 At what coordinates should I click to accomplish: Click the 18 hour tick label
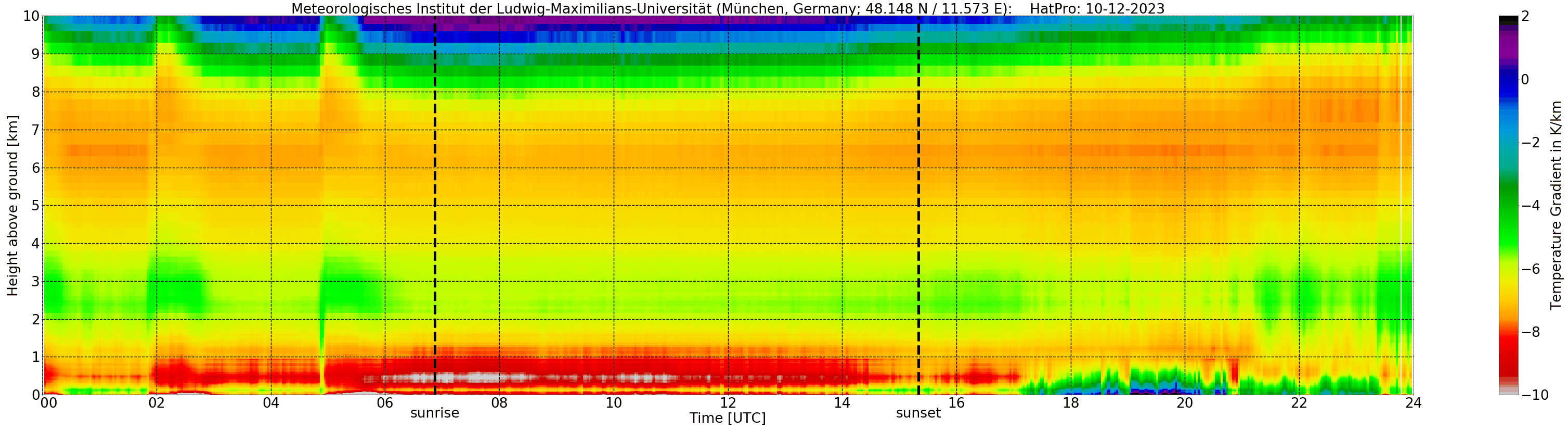(x=1071, y=403)
